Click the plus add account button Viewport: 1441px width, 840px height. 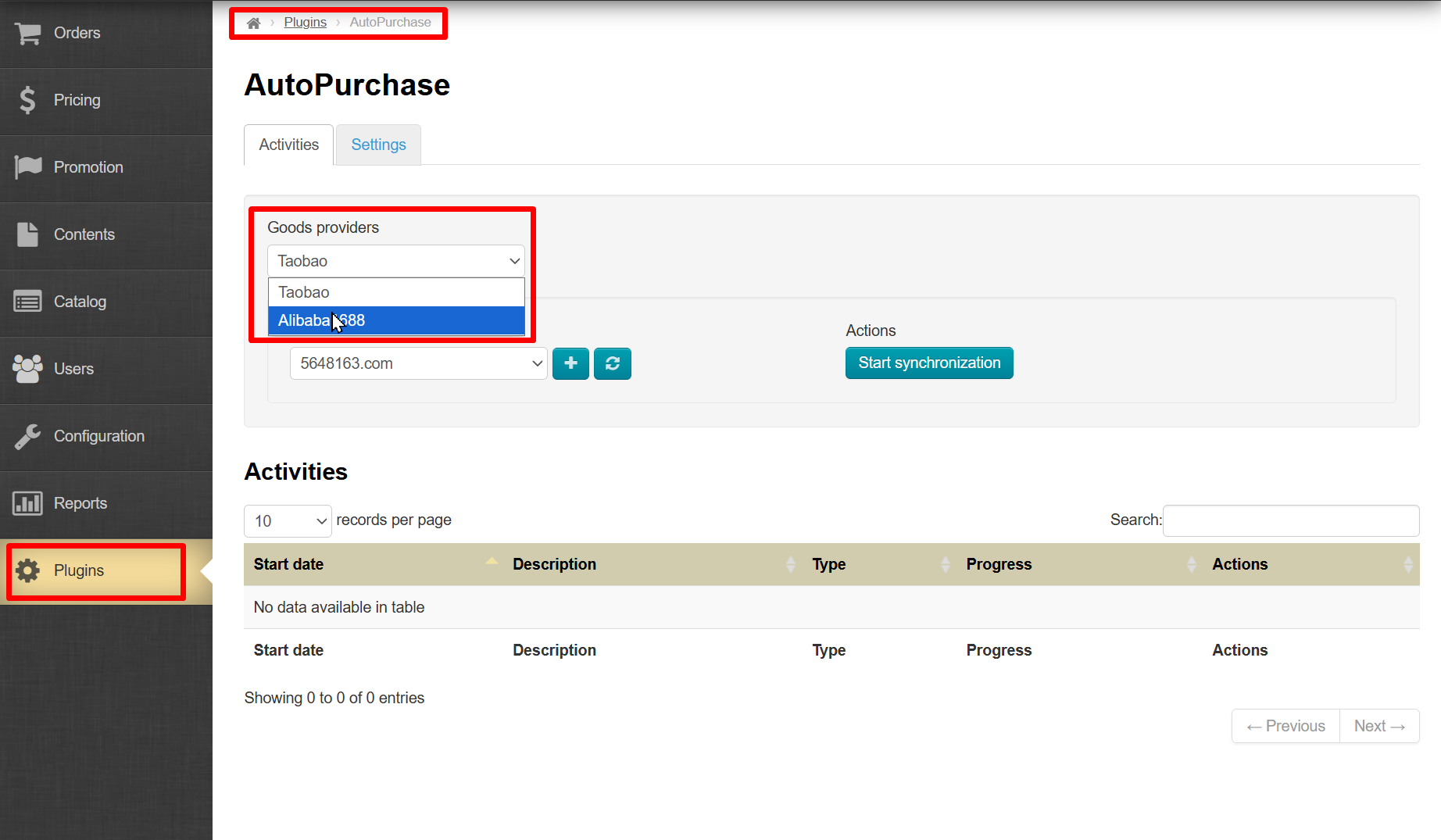click(x=570, y=363)
